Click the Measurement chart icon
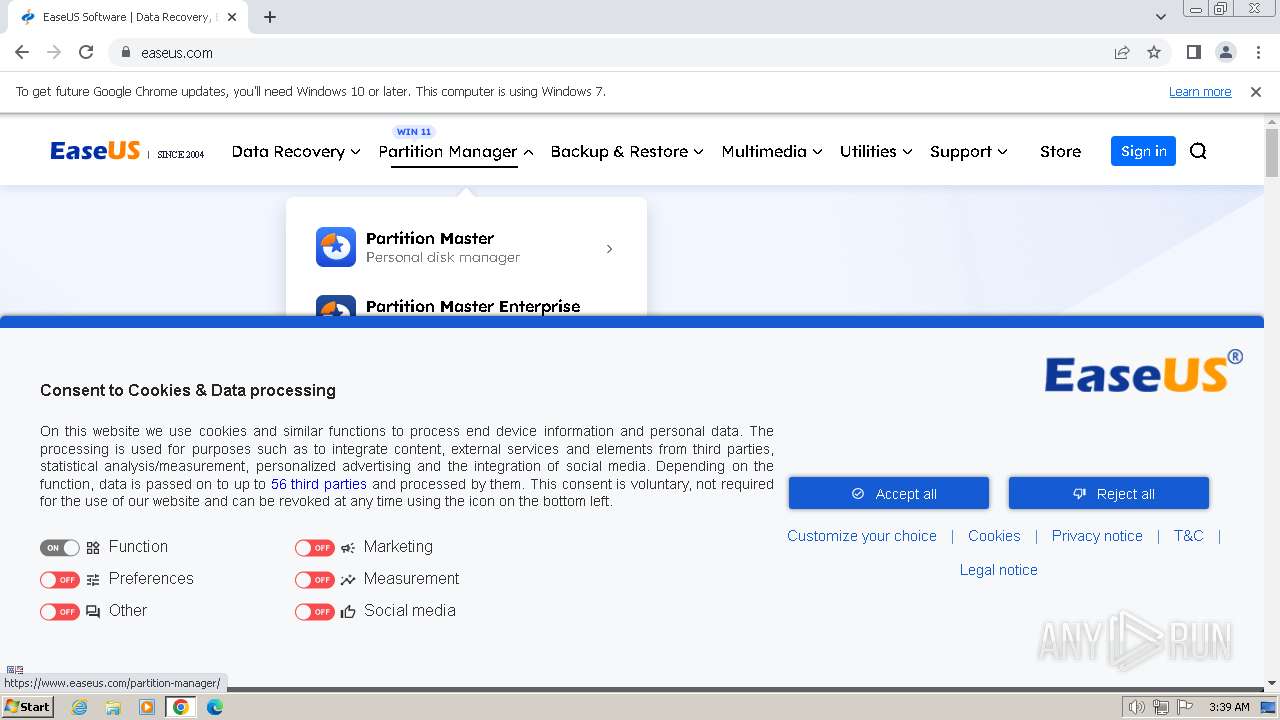Image resolution: width=1280 pixels, height=720 pixels. pyautogui.click(x=348, y=579)
